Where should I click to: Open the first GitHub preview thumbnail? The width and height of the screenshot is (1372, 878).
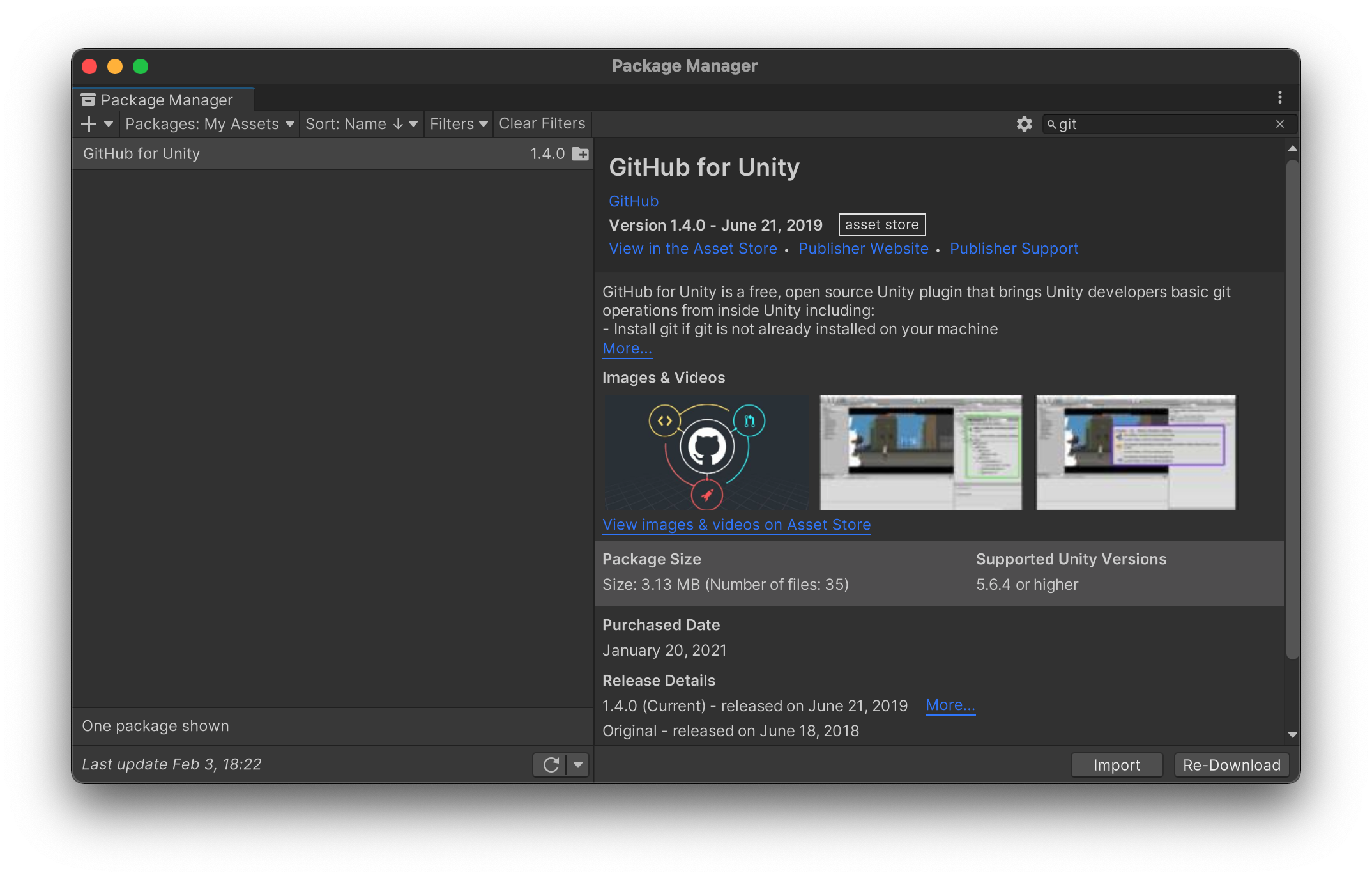pyautogui.click(x=706, y=452)
